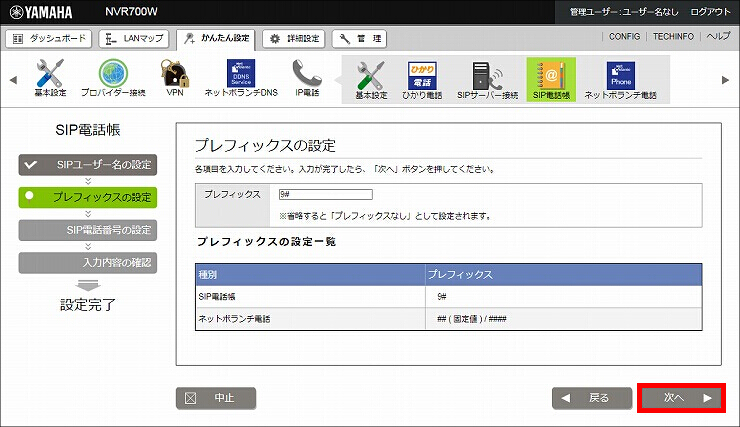Click the 9# prefix value in table
The width and height of the screenshot is (740, 427).
[x=442, y=297]
